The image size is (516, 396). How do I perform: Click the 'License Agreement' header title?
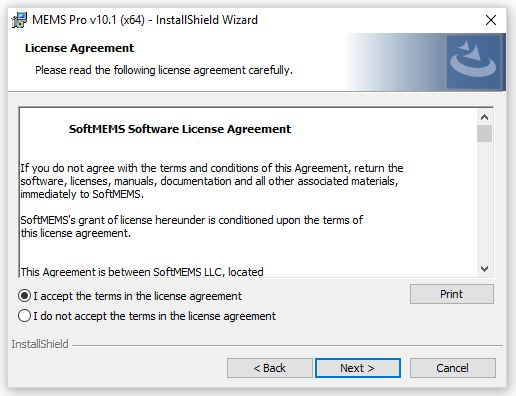pos(79,48)
